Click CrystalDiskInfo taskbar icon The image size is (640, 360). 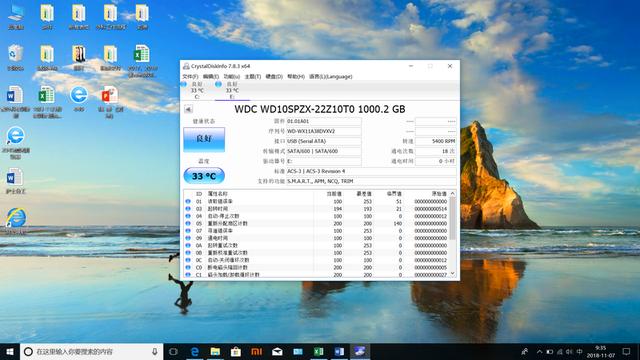(360, 351)
